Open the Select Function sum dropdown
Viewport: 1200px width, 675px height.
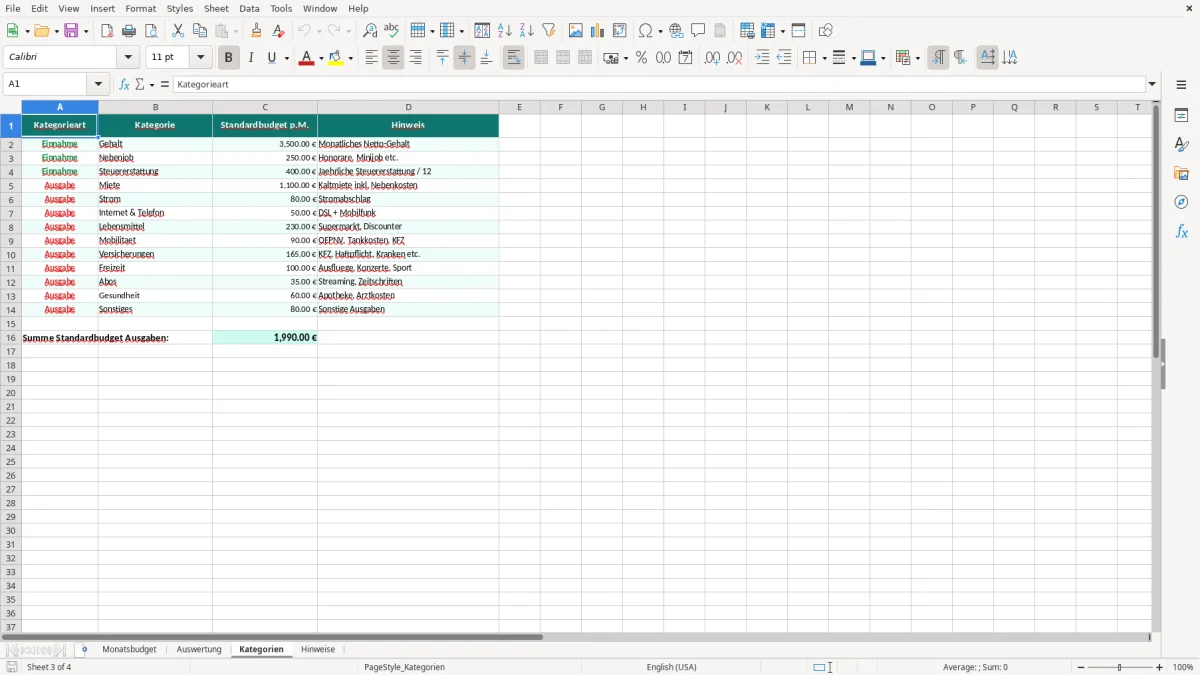[151, 85]
